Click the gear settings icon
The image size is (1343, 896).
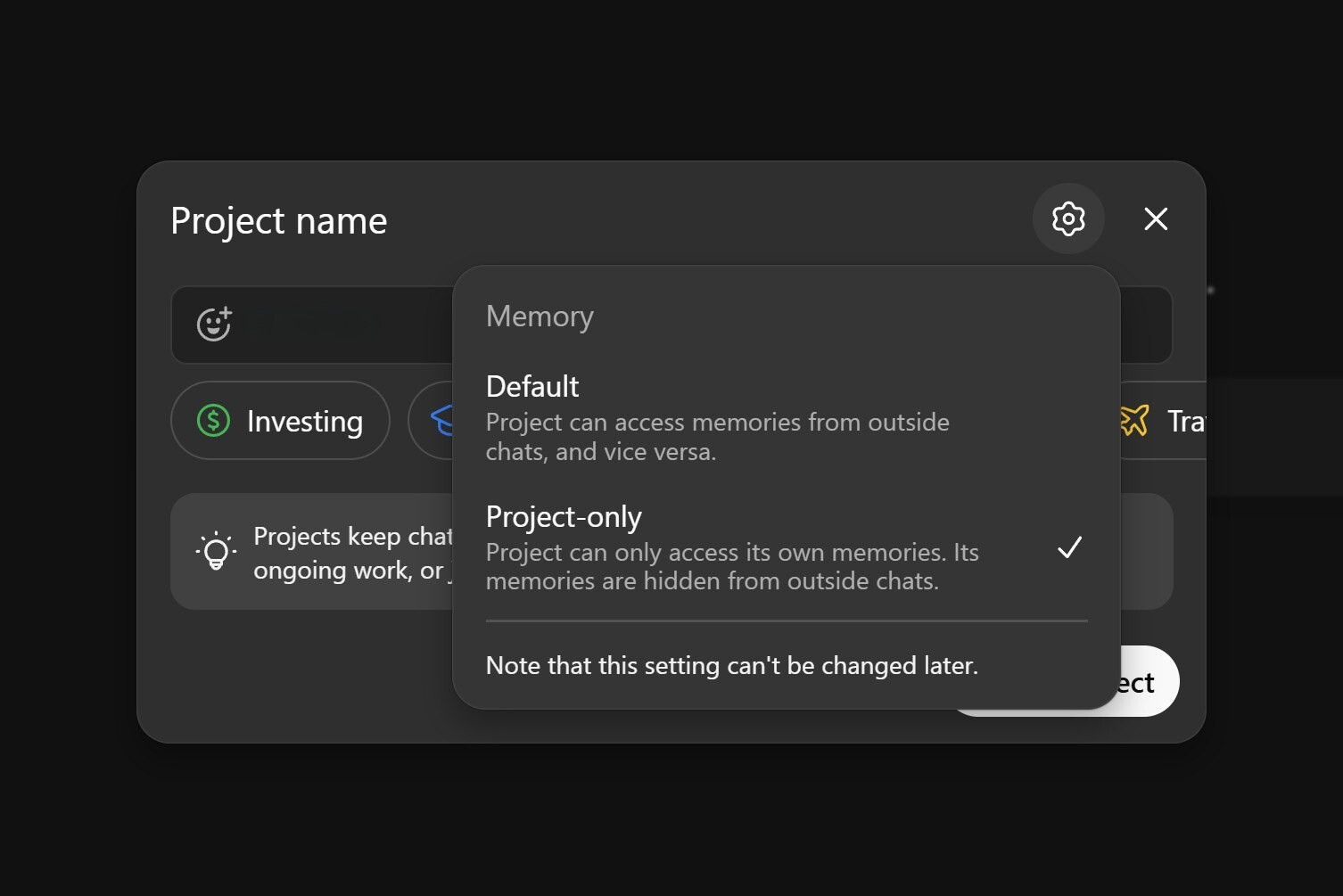pyautogui.click(x=1067, y=218)
